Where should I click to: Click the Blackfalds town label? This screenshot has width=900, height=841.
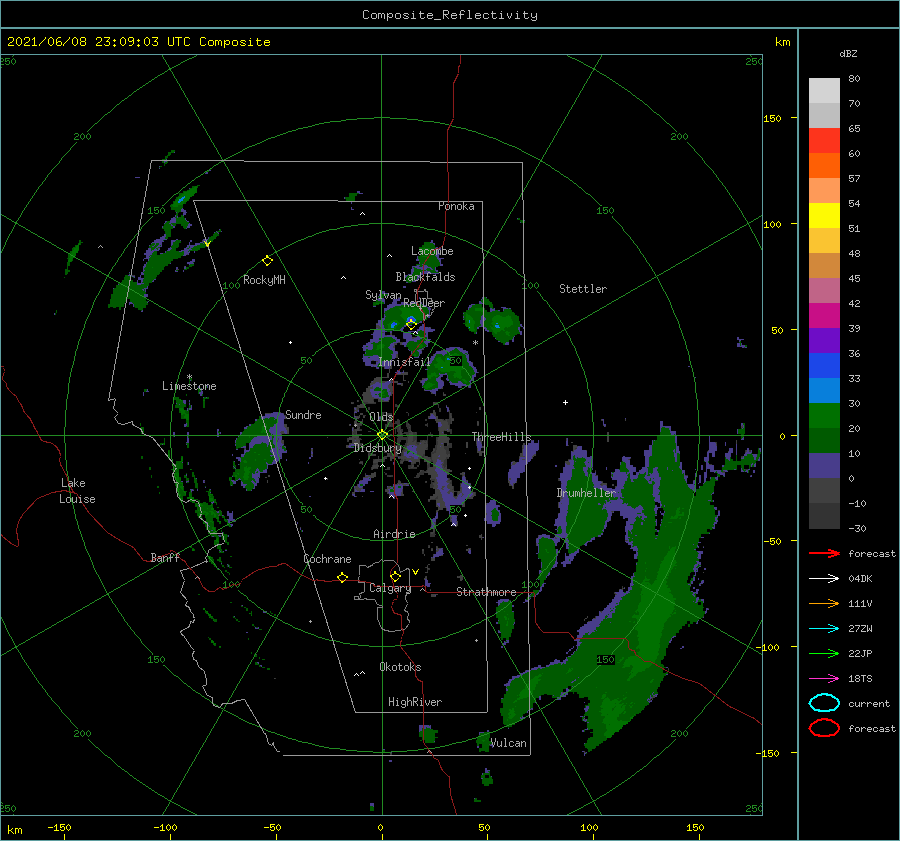425,277
